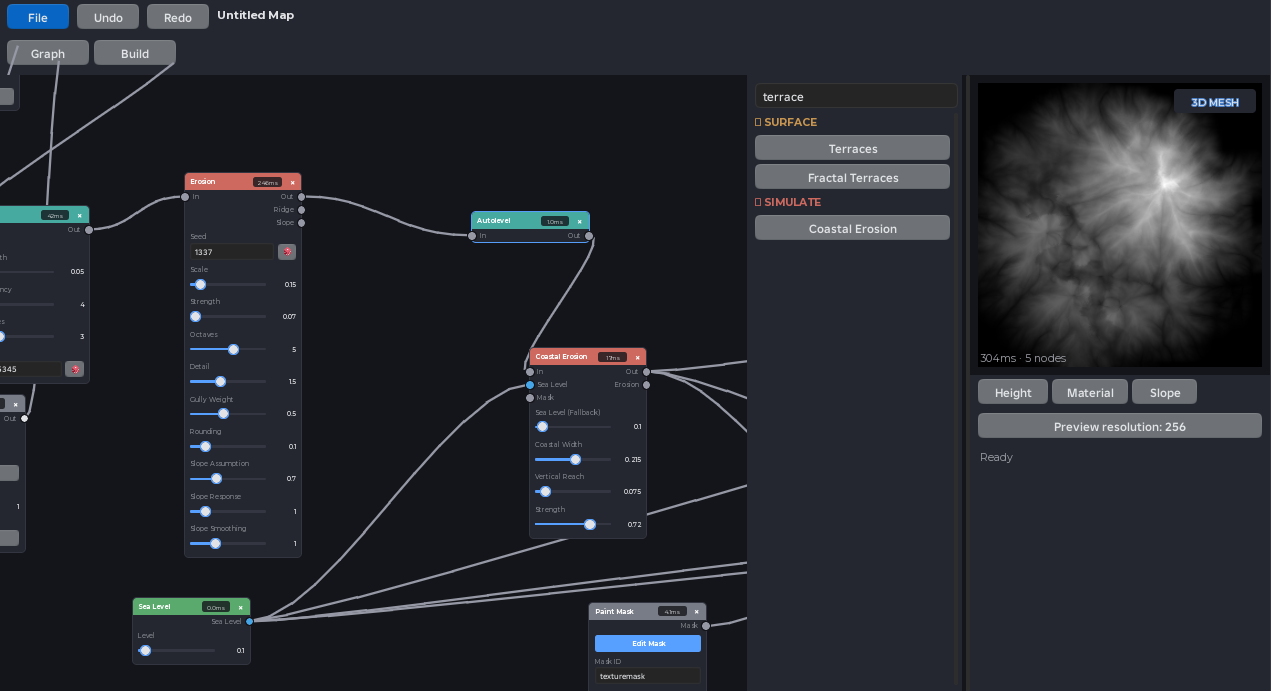Select the Paint Mask node's Mask output port
Screen dimensions: 1271x691
coord(705,626)
